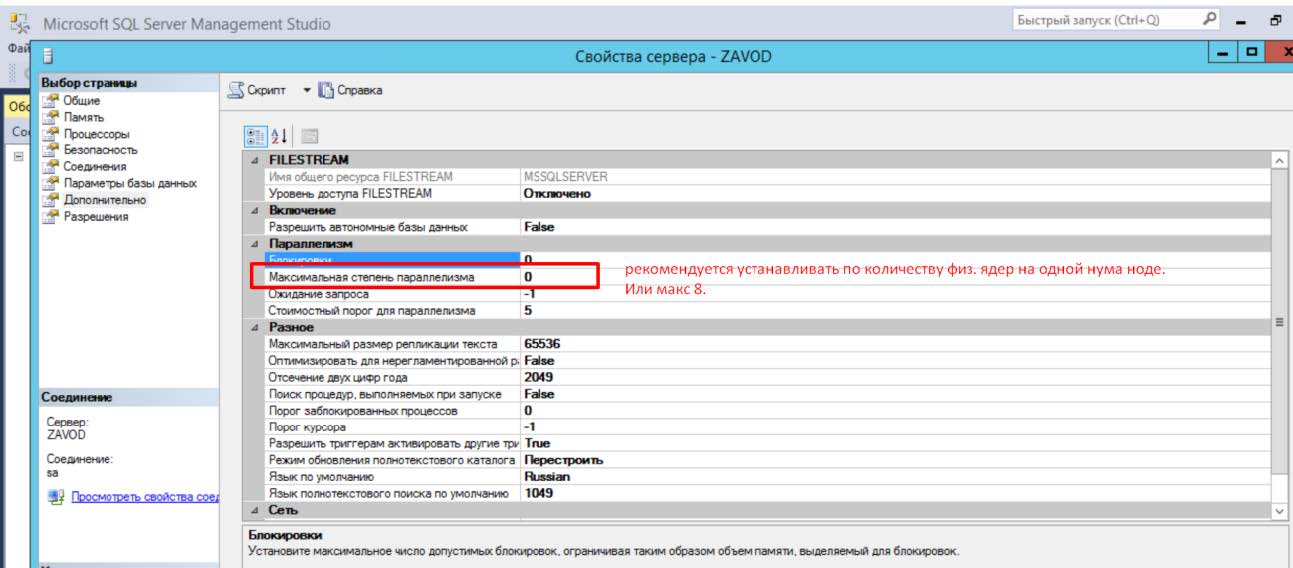Click cost threshold value 5
Viewport: 1293px width, 568px height.
coord(527,310)
